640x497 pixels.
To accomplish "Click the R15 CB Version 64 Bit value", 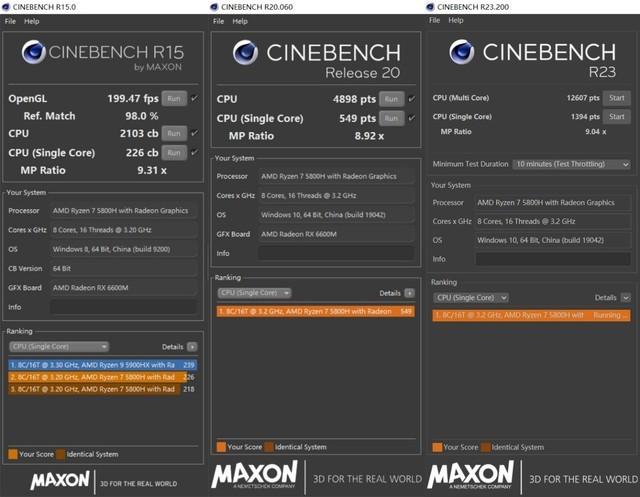I will point(123,268).
